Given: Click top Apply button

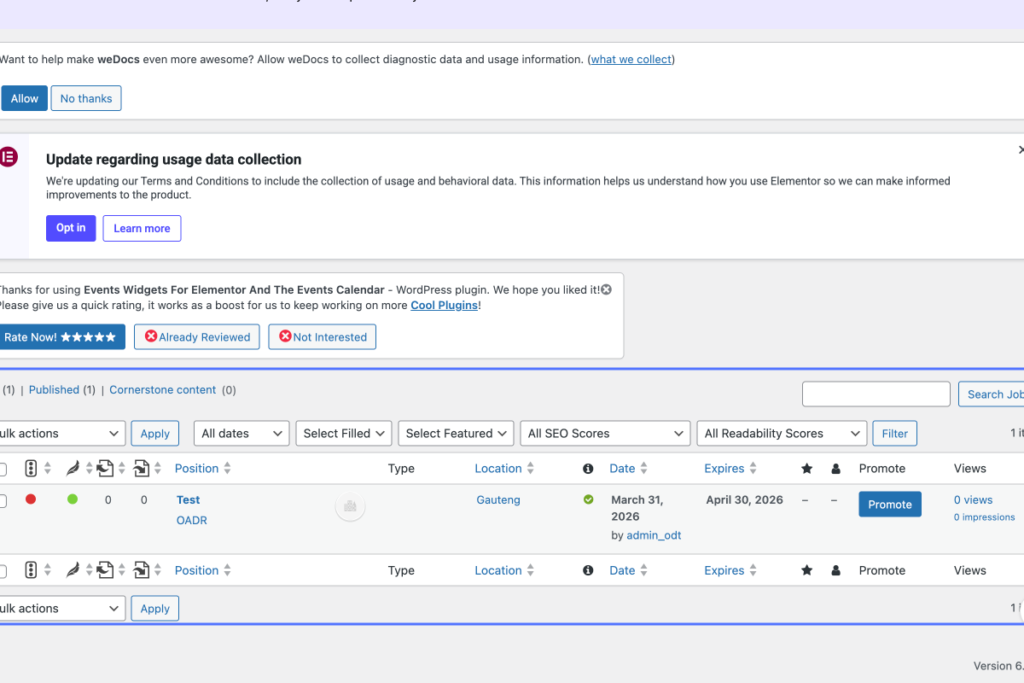Looking at the screenshot, I should pyautogui.click(x=155, y=434).
